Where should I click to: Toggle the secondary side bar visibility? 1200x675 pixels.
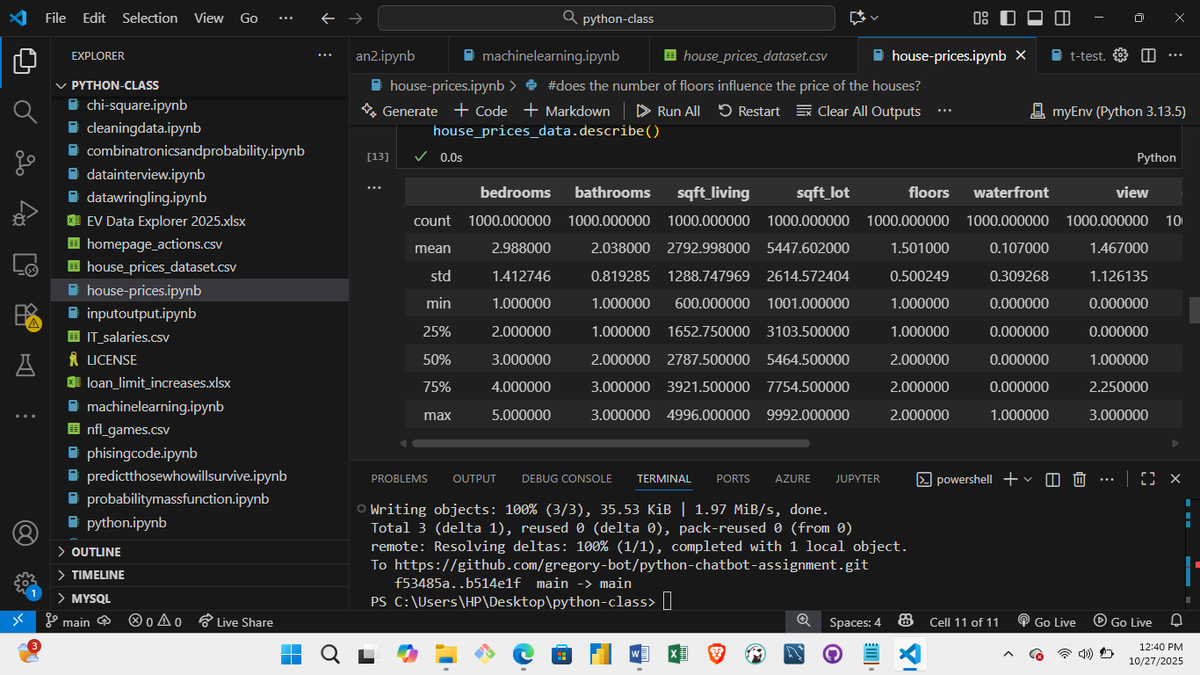1062,18
